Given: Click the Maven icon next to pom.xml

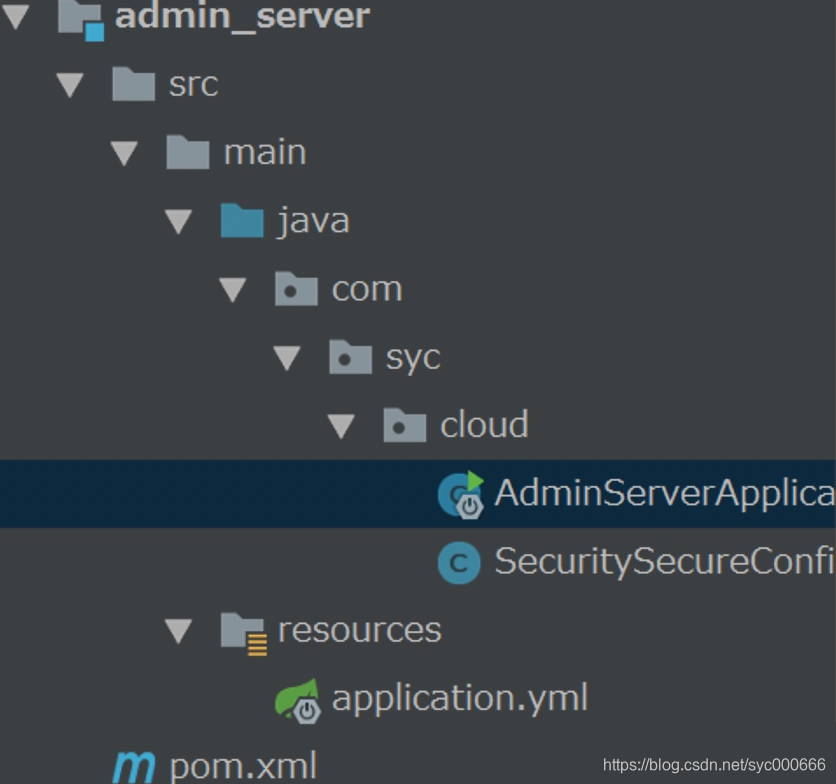Looking at the screenshot, I should (136, 767).
